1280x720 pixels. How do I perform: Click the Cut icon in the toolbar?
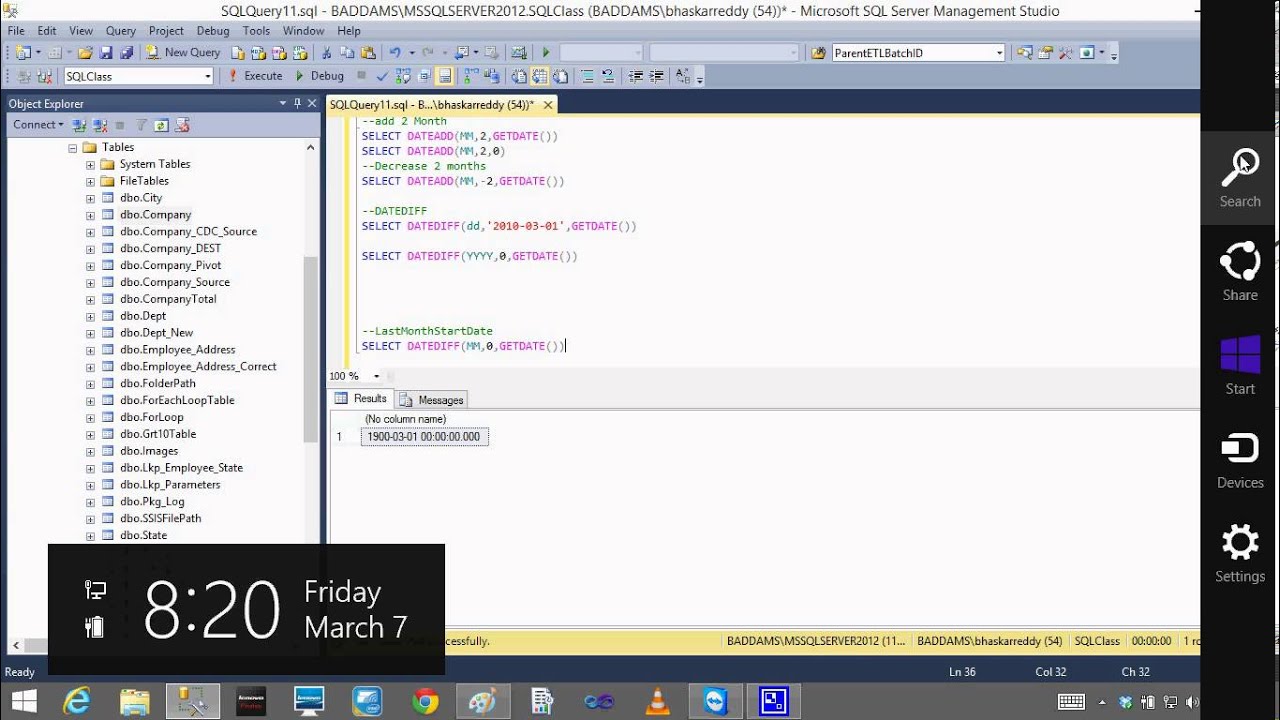326,52
